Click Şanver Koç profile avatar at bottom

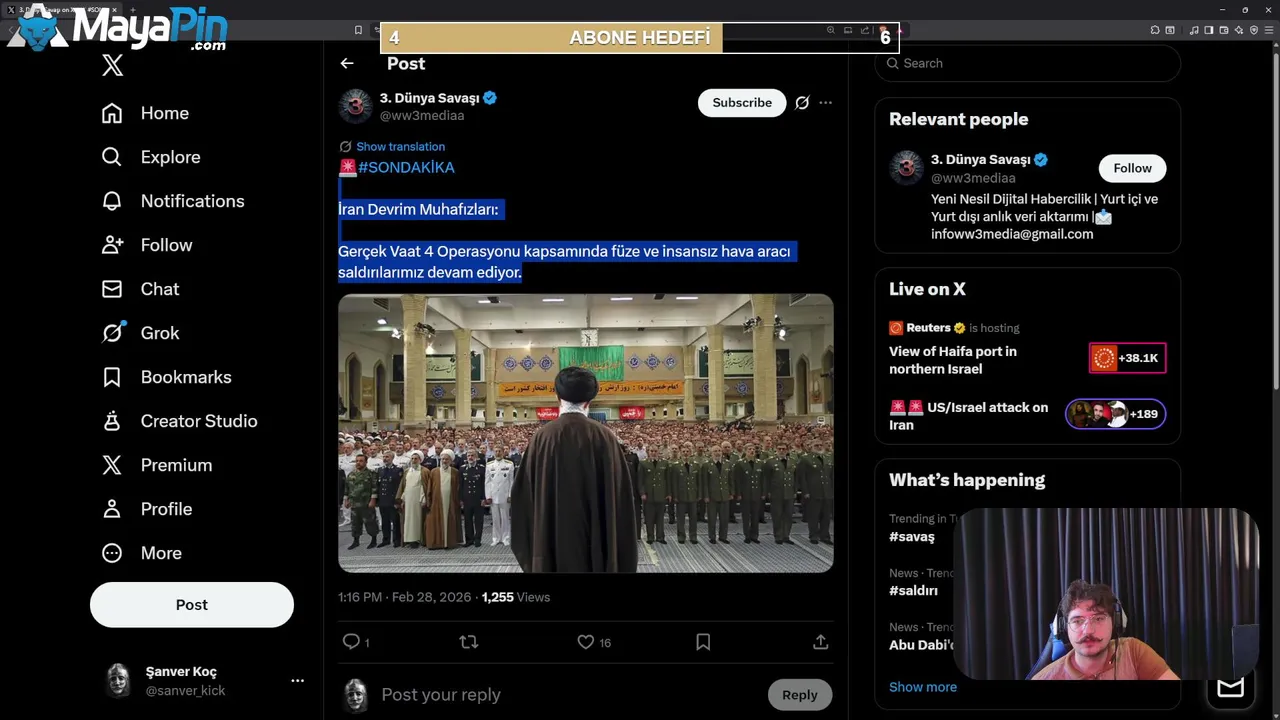pos(118,680)
